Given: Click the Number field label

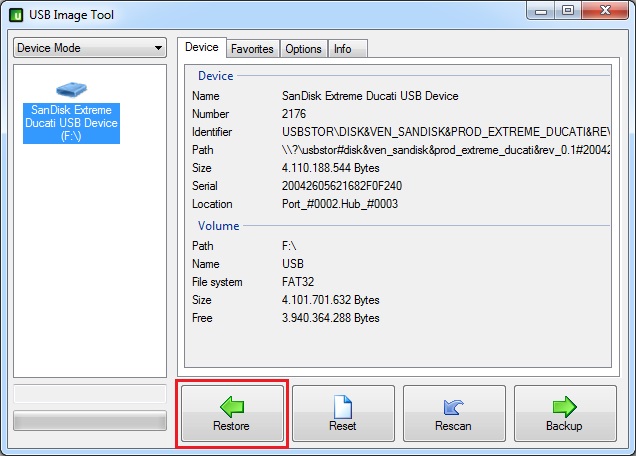Looking at the screenshot, I should 211,114.
